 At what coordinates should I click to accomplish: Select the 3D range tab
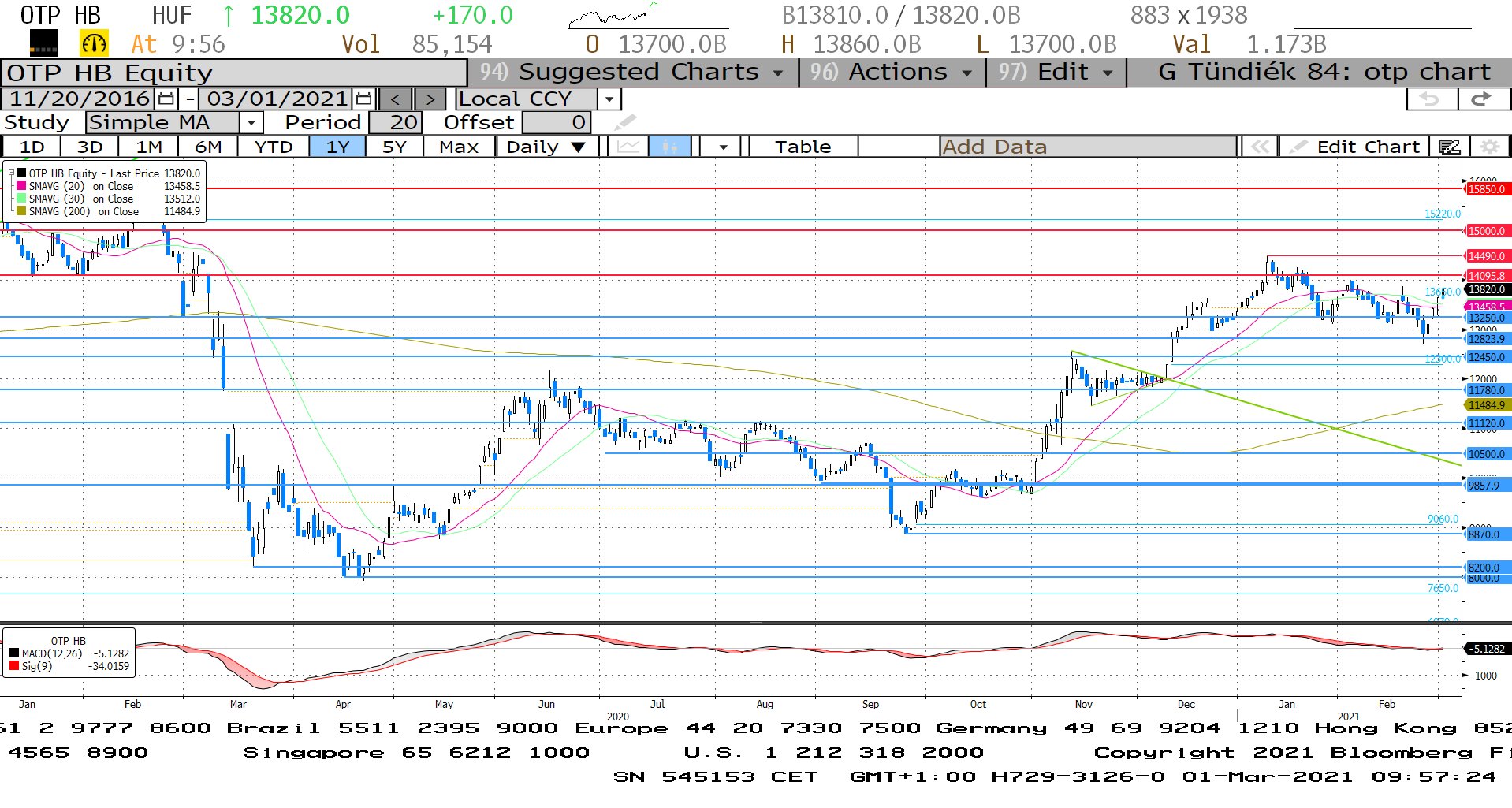point(90,147)
